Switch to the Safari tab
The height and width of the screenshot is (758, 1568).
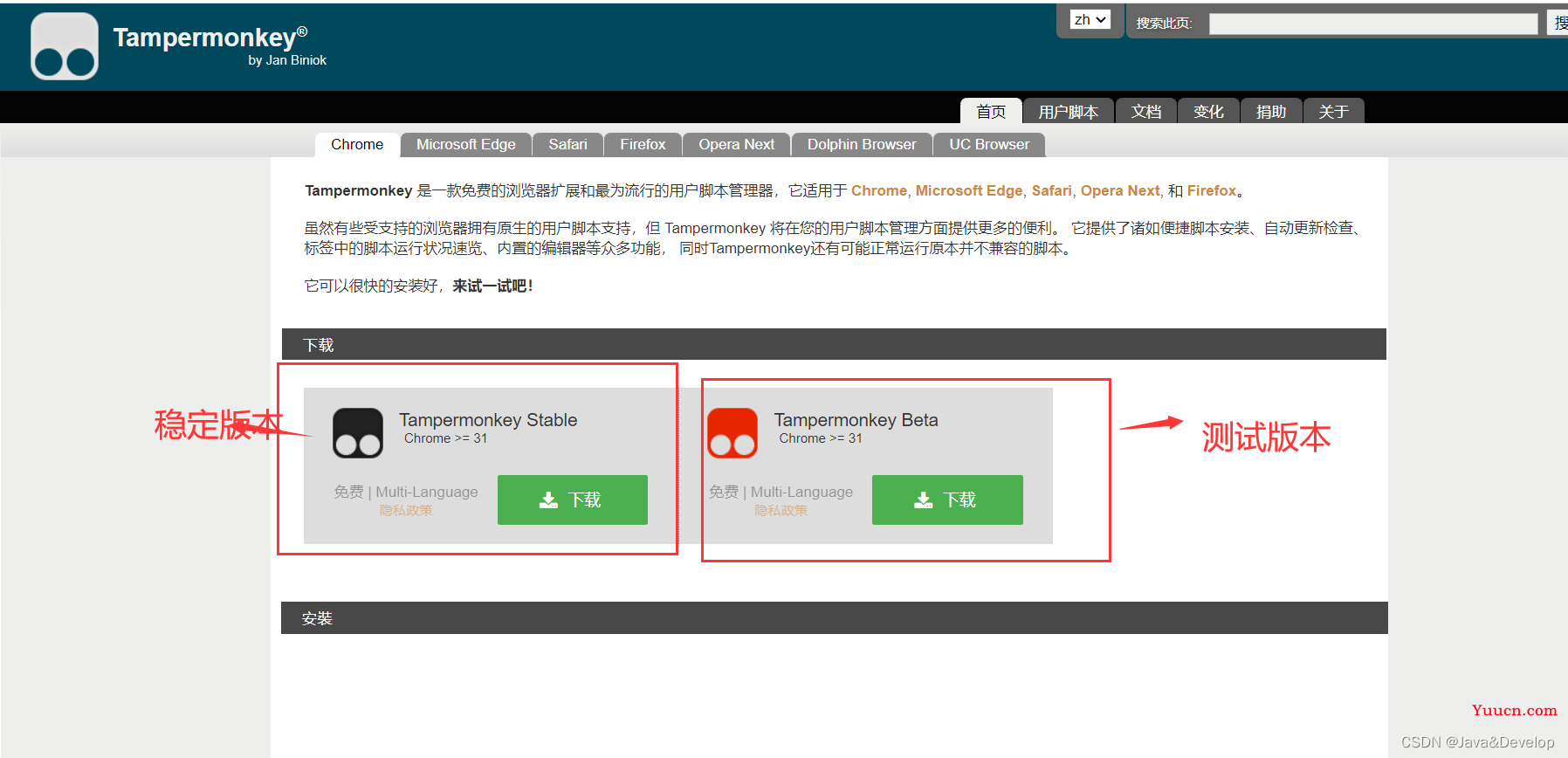pyautogui.click(x=567, y=145)
